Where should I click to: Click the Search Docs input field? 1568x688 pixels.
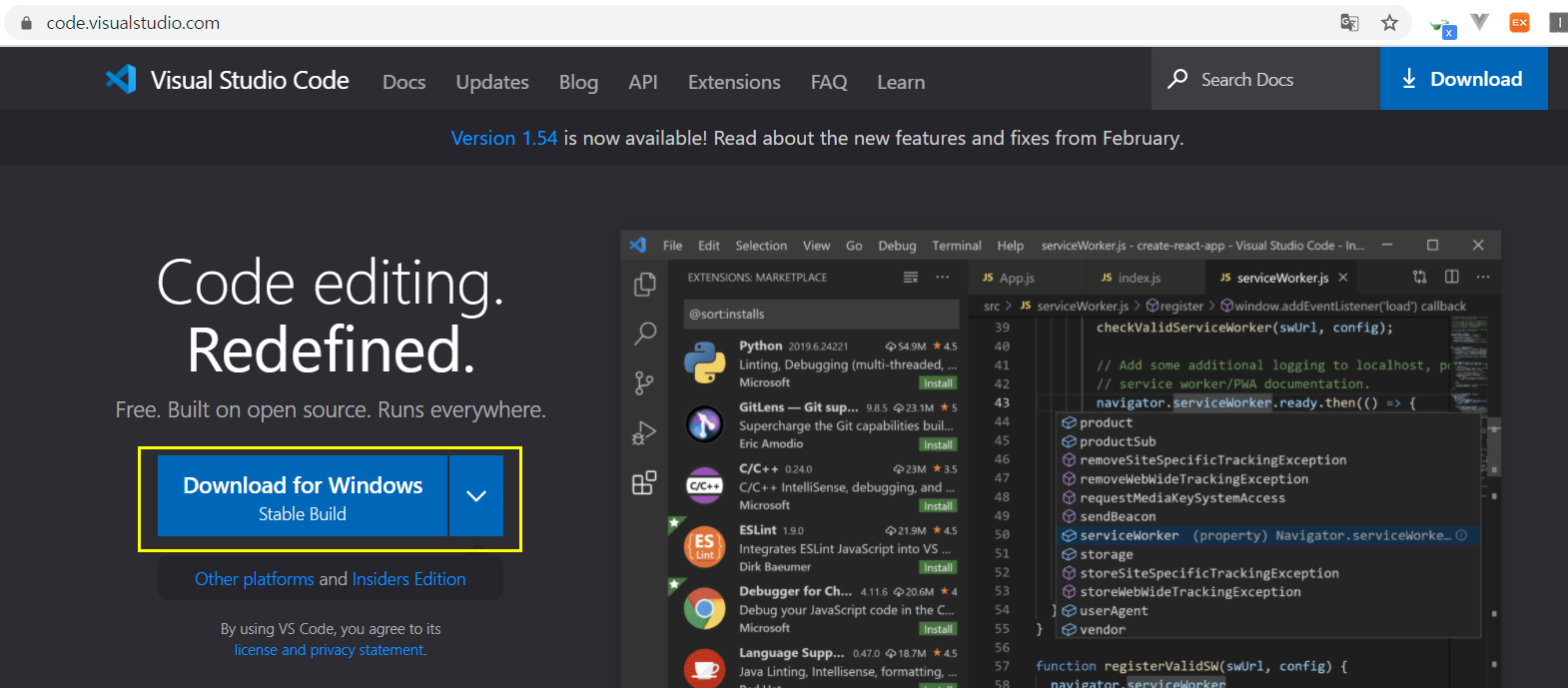click(x=1265, y=79)
